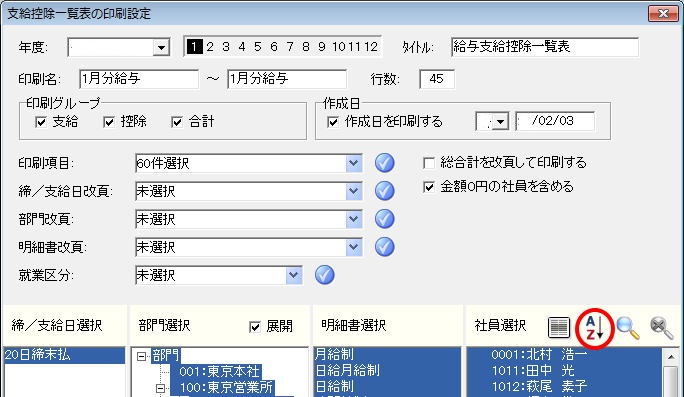Open the 明細書改頁 dropdown

[x=354, y=247]
